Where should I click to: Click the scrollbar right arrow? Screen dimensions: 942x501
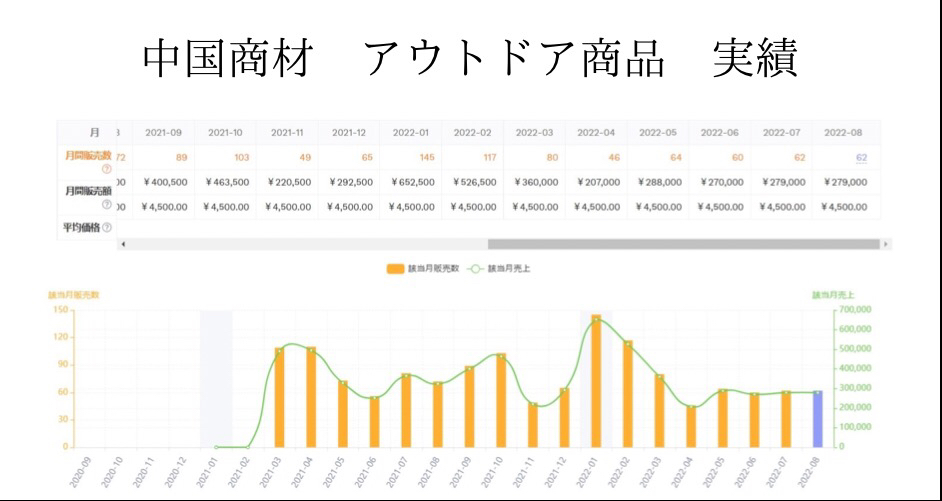[886, 244]
